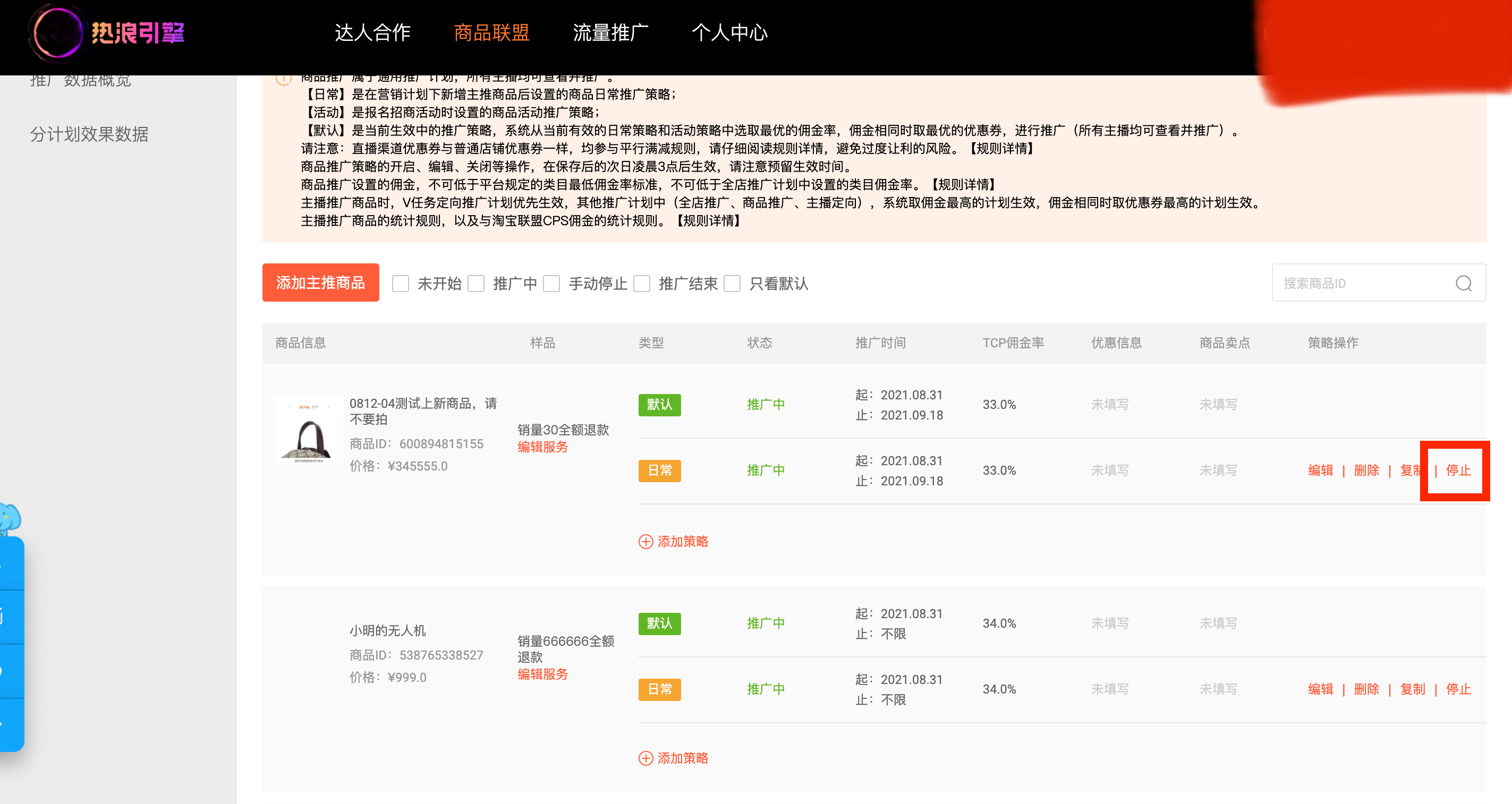Click 日常 tag of 0812-04 product
The image size is (1512, 804).
tap(659, 471)
